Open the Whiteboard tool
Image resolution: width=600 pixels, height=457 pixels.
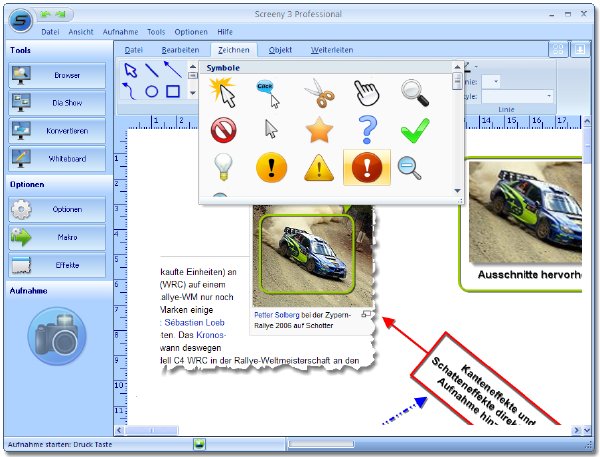pos(57,158)
